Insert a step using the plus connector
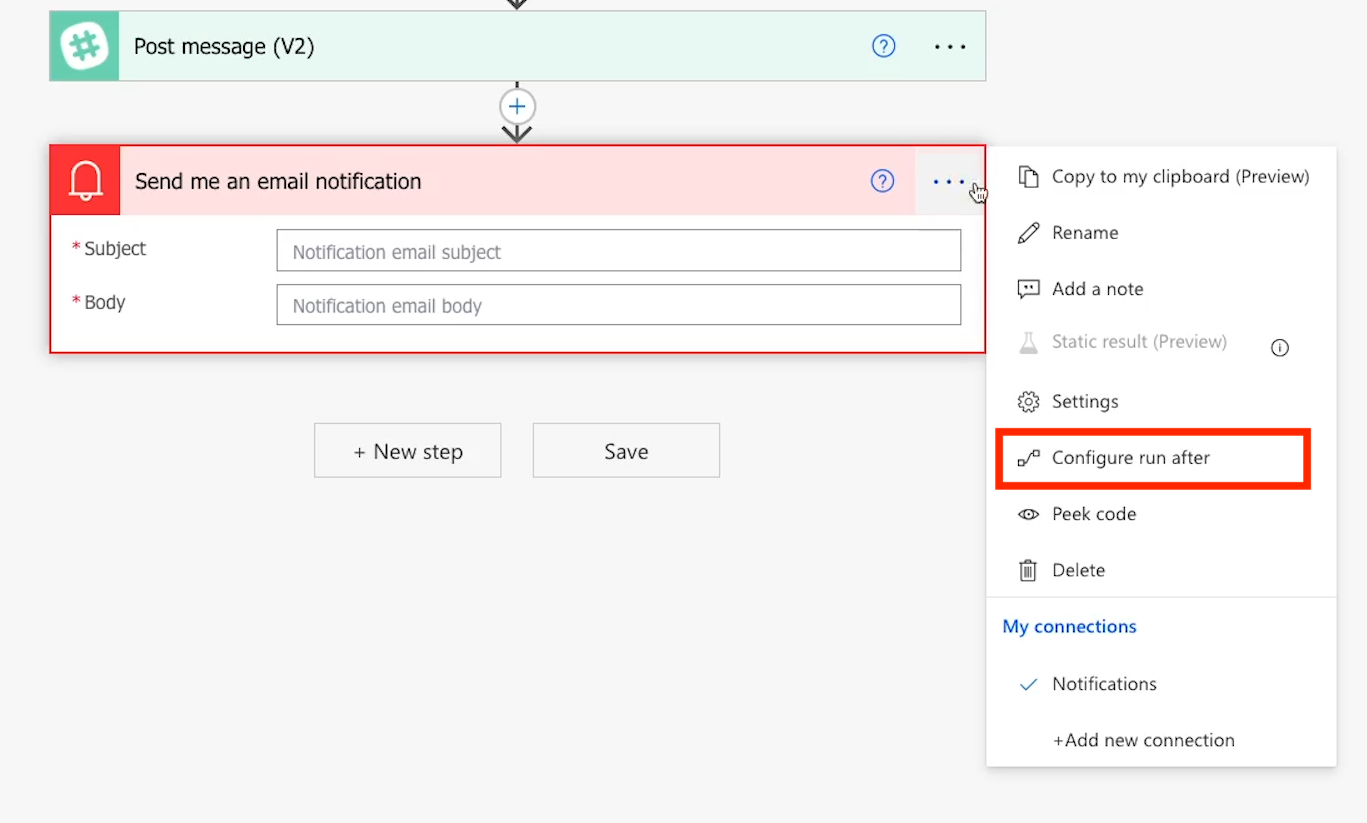Screen dimensions: 1367x823 tap(517, 106)
